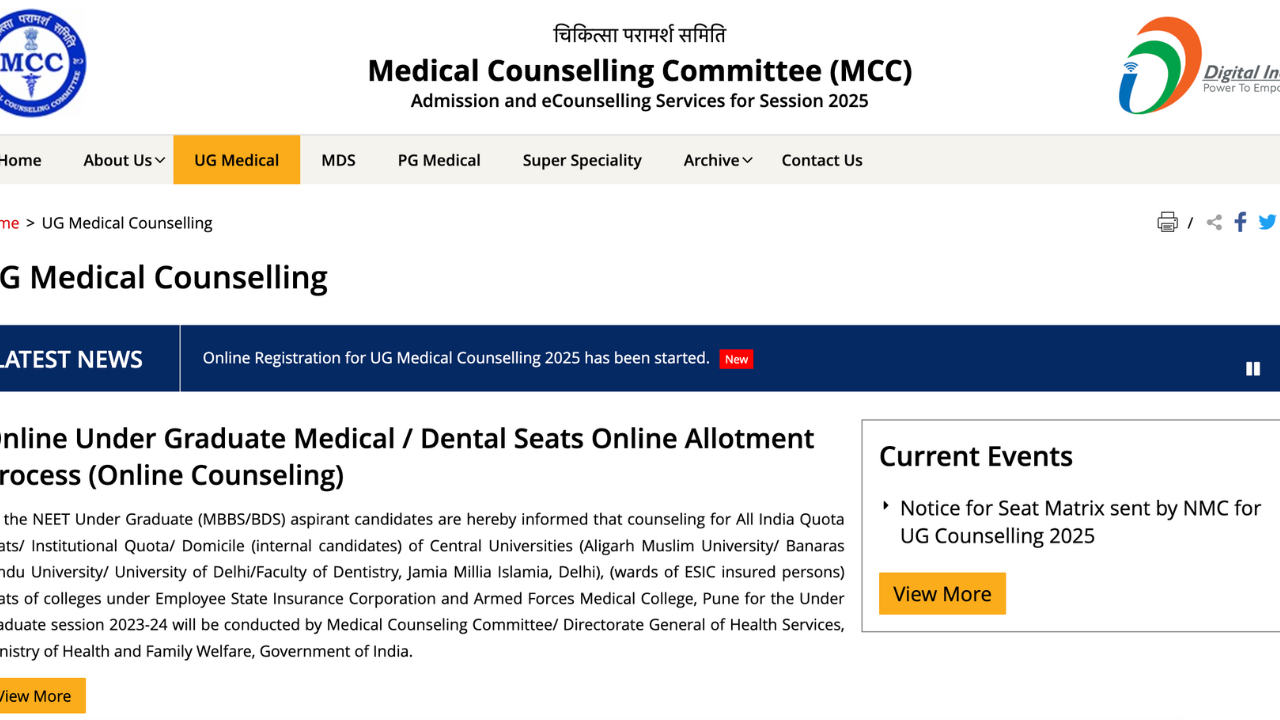Share page on Facebook

pos(1240,222)
